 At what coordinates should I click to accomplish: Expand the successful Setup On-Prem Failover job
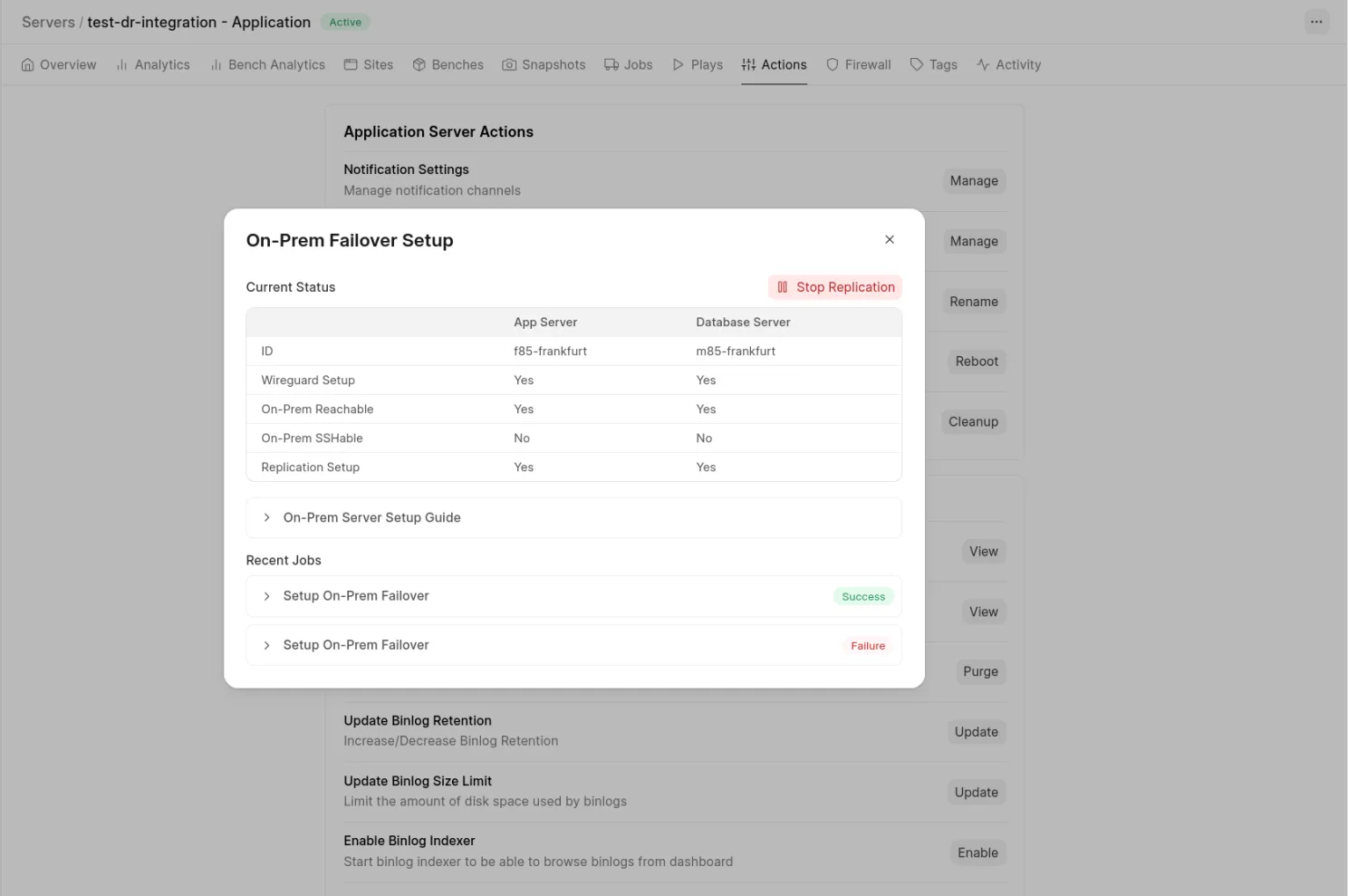(x=356, y=596)
